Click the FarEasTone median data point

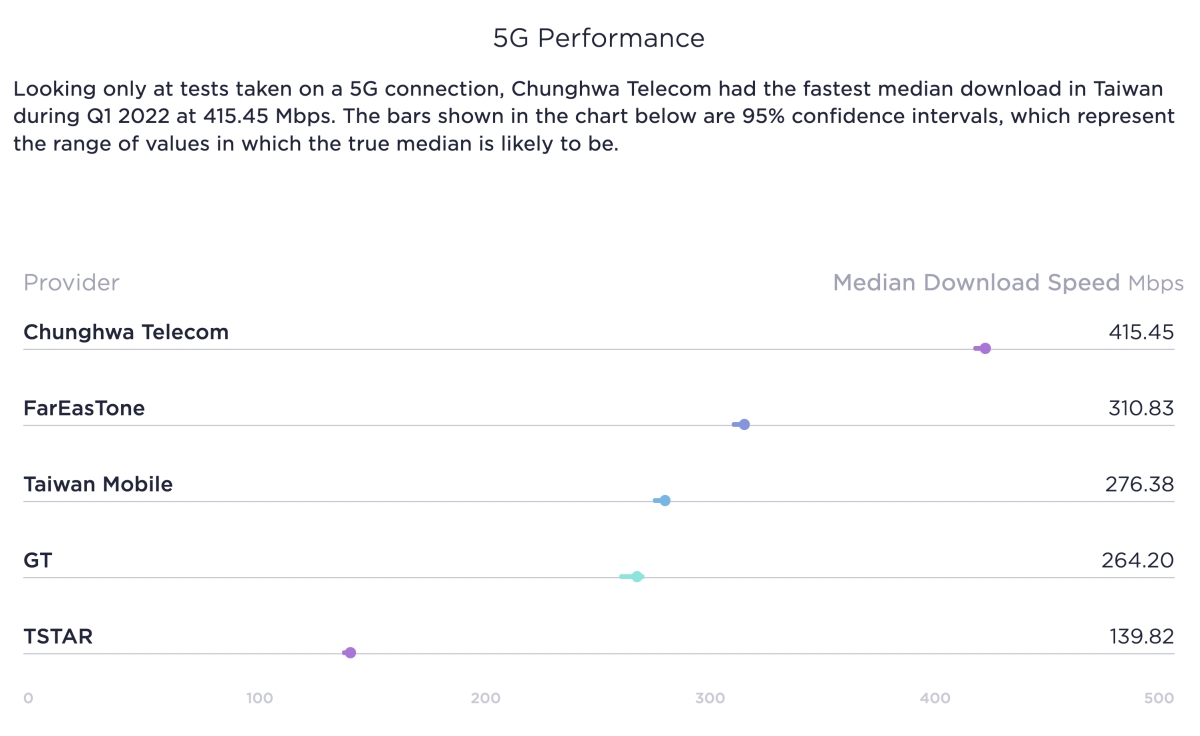coord(744,424)
